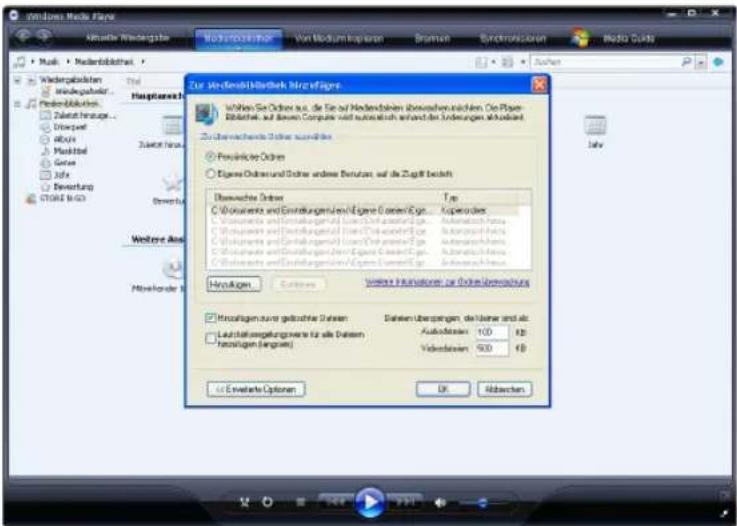Click the Entfernen button in dialog

(x=298, y=284)
